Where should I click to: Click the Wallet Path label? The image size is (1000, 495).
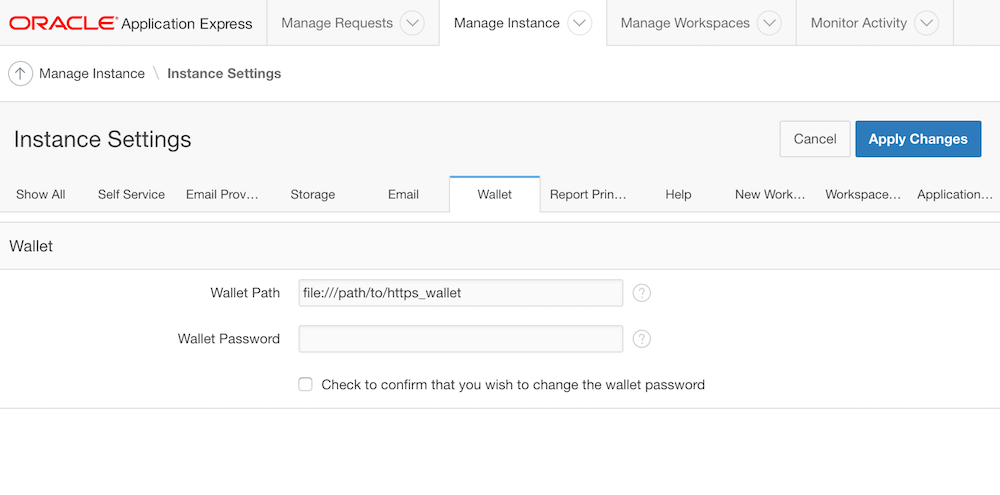(245, 293)
